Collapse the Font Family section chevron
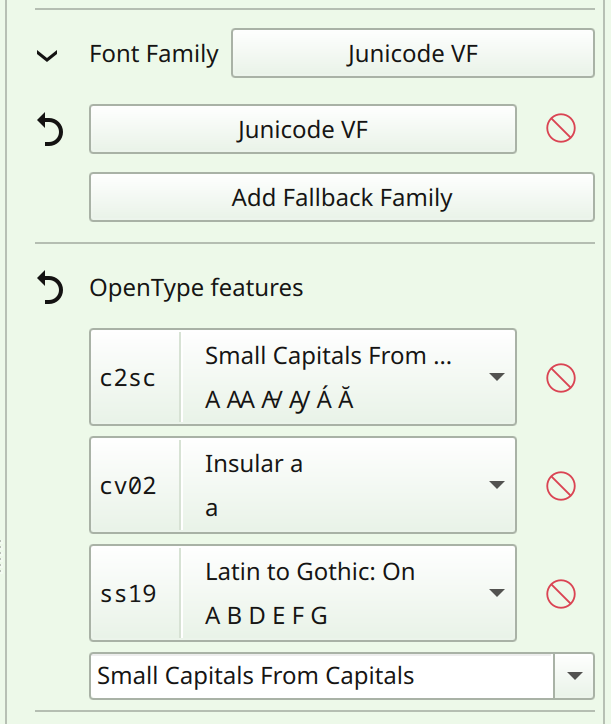The width and height of the screenshot is (611, 724). coord(47,56)
